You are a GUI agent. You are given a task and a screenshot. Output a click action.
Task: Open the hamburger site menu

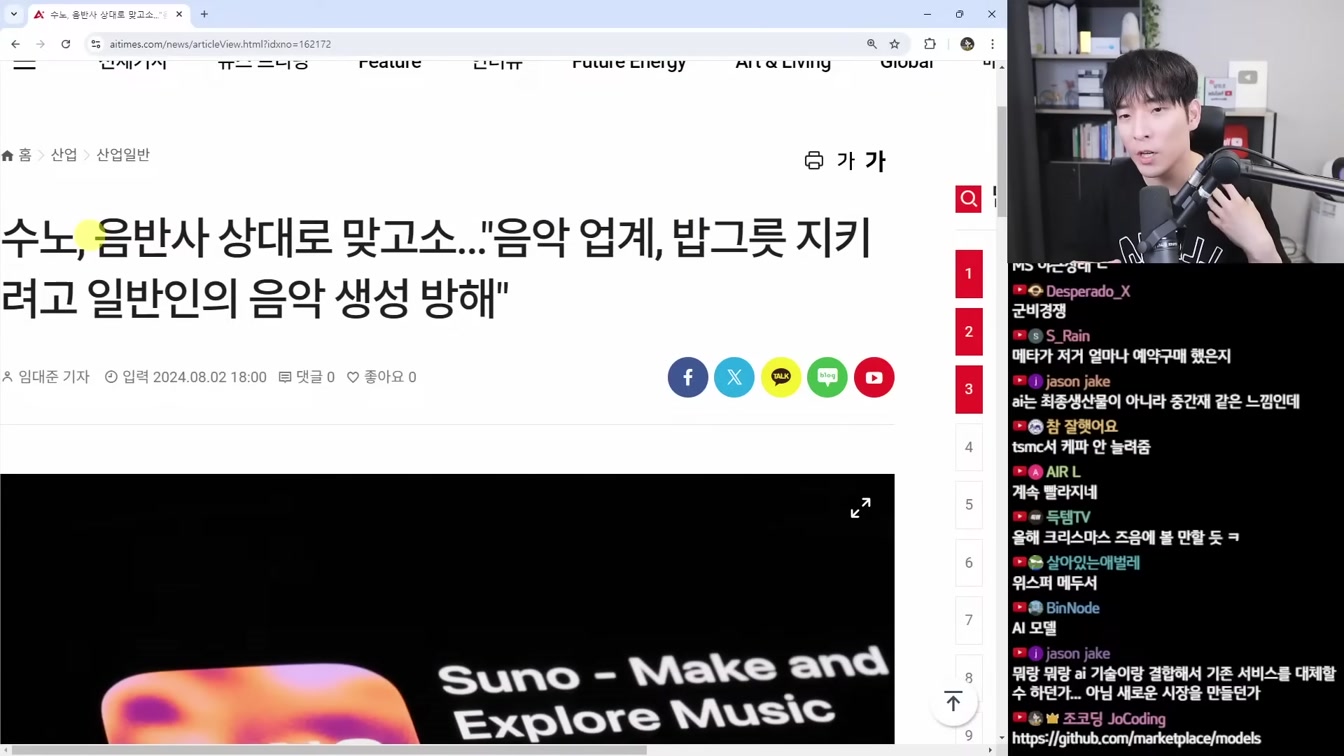coord(24,63)
